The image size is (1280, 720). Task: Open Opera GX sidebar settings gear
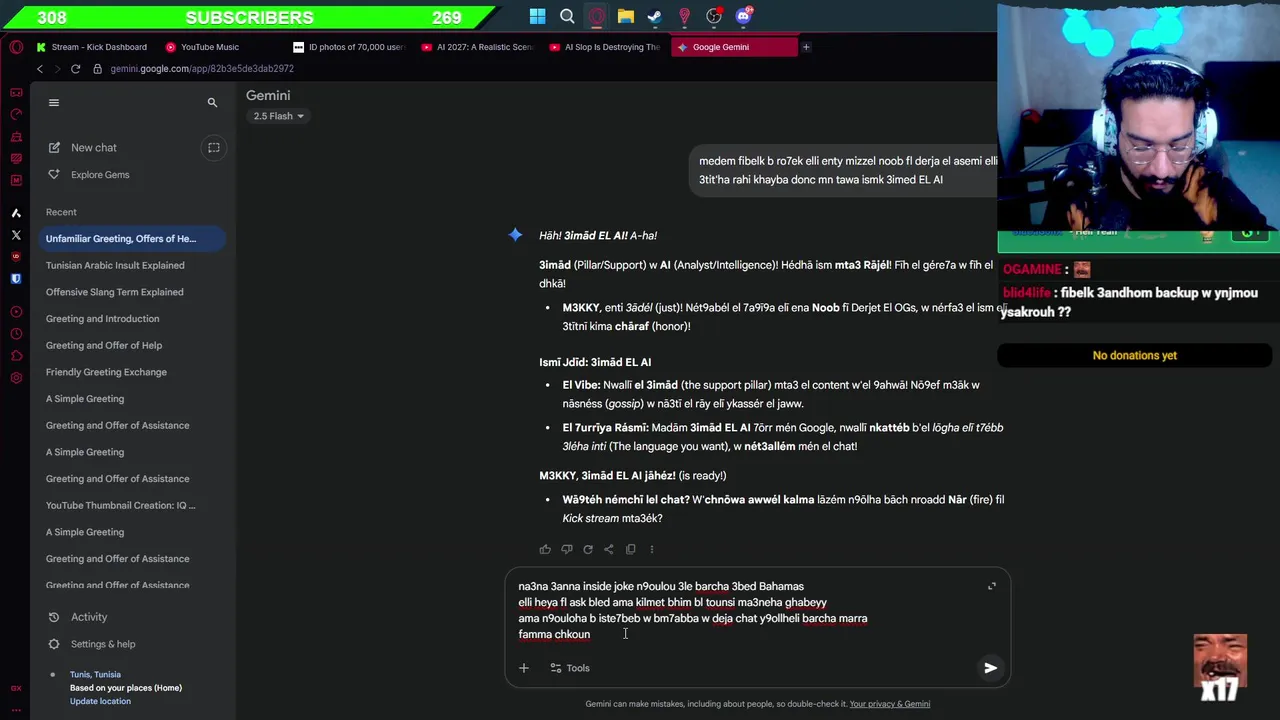16,378
